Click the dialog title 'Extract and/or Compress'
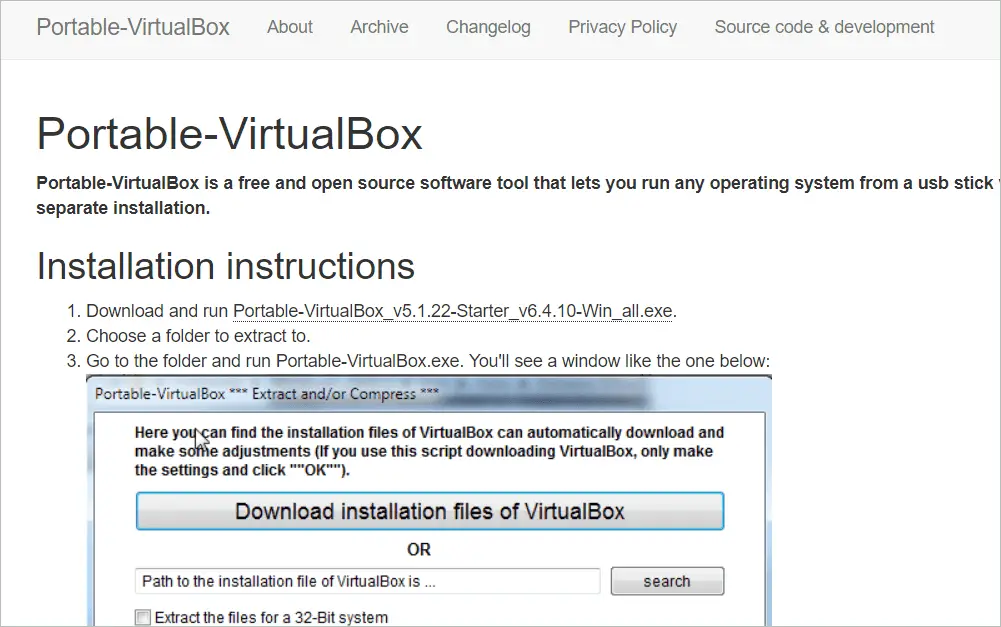This screenshot has height=627, width=1001. (267, 394)
